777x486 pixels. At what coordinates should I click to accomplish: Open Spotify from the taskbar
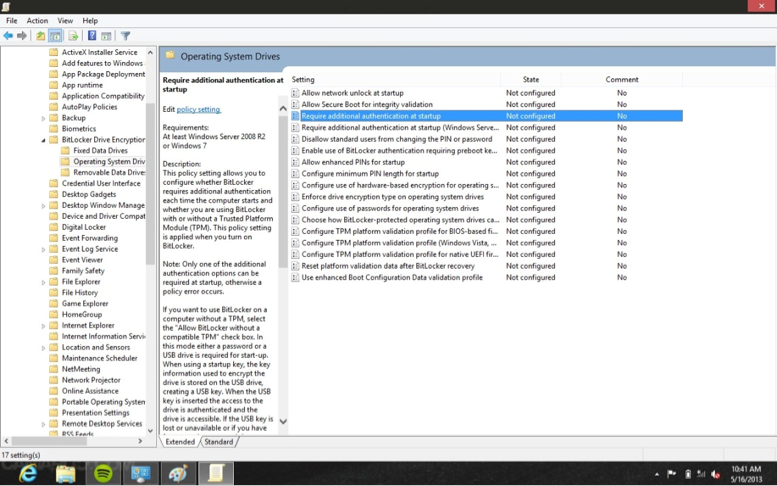(103, 474)
